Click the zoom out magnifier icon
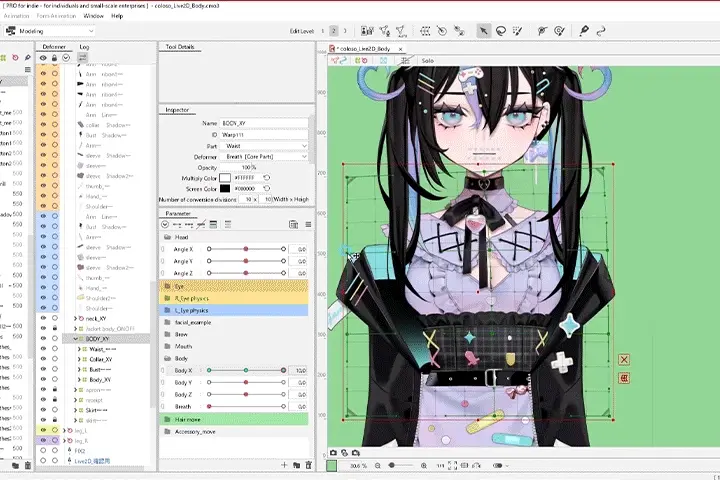This screenshot has width=720, height=480. (x=377, y=465)
